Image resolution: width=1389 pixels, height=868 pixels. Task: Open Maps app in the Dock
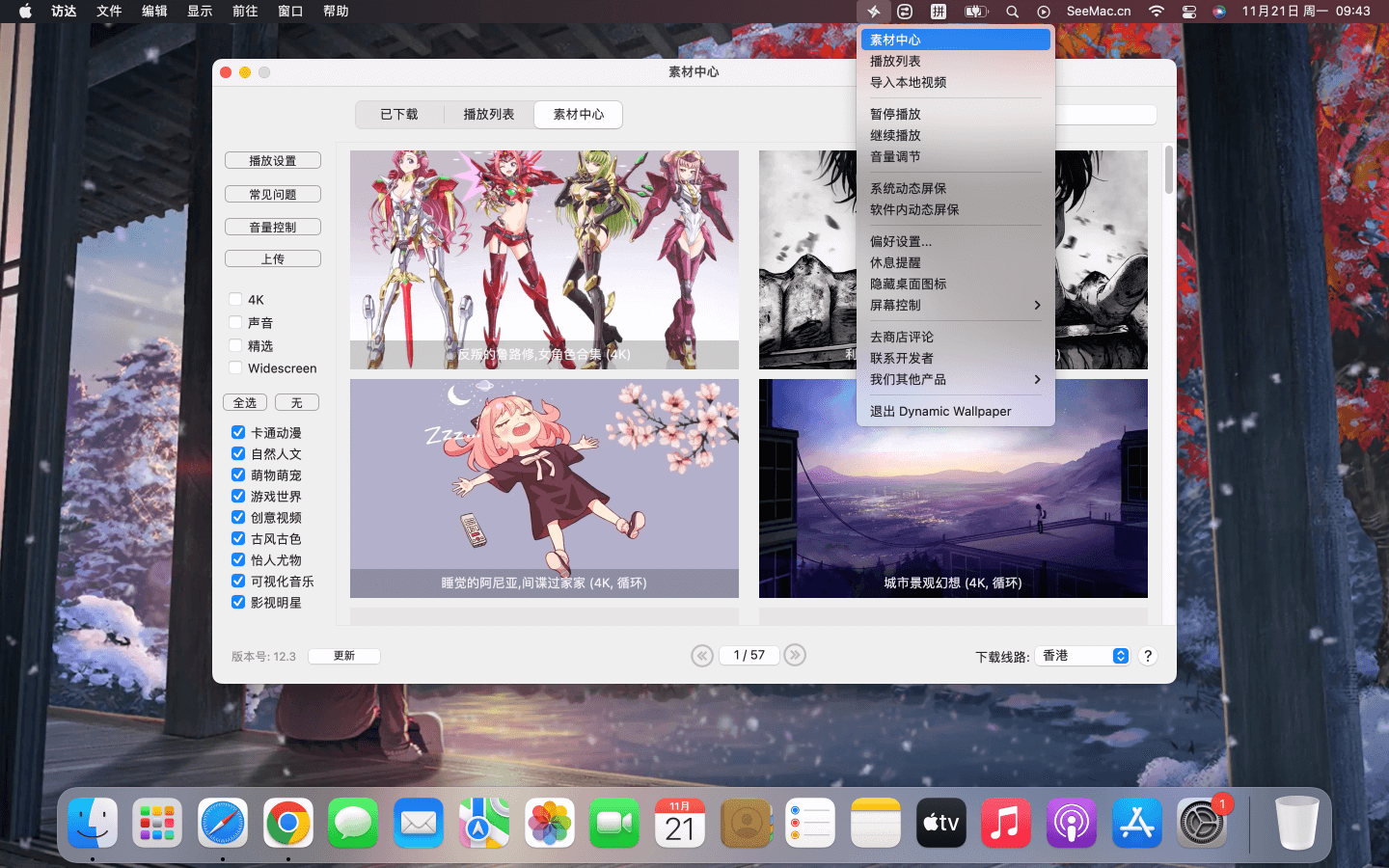[x=484, y=823]
